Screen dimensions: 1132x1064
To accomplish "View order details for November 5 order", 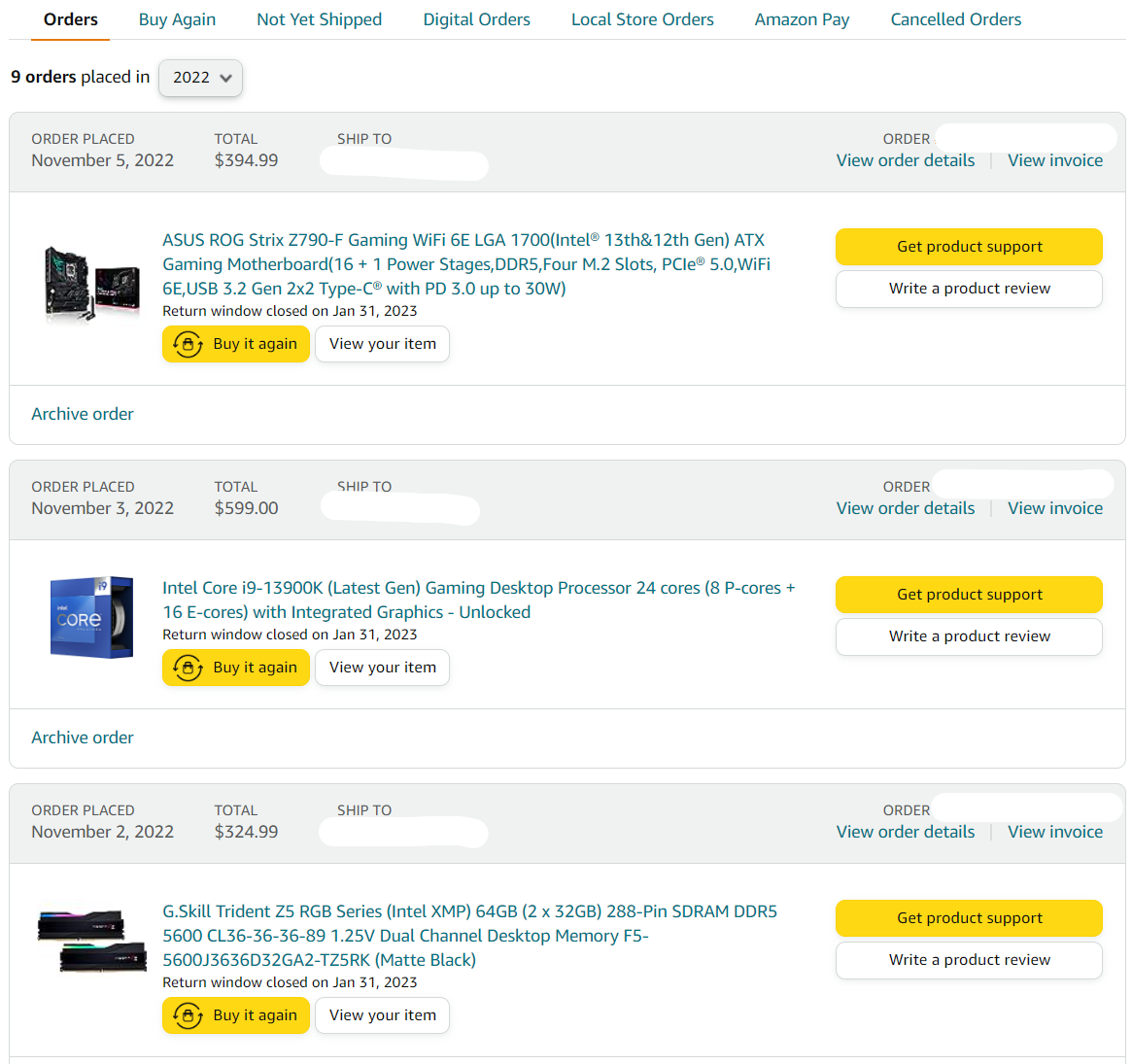I will pyautogui.click(x=905, y=160).
